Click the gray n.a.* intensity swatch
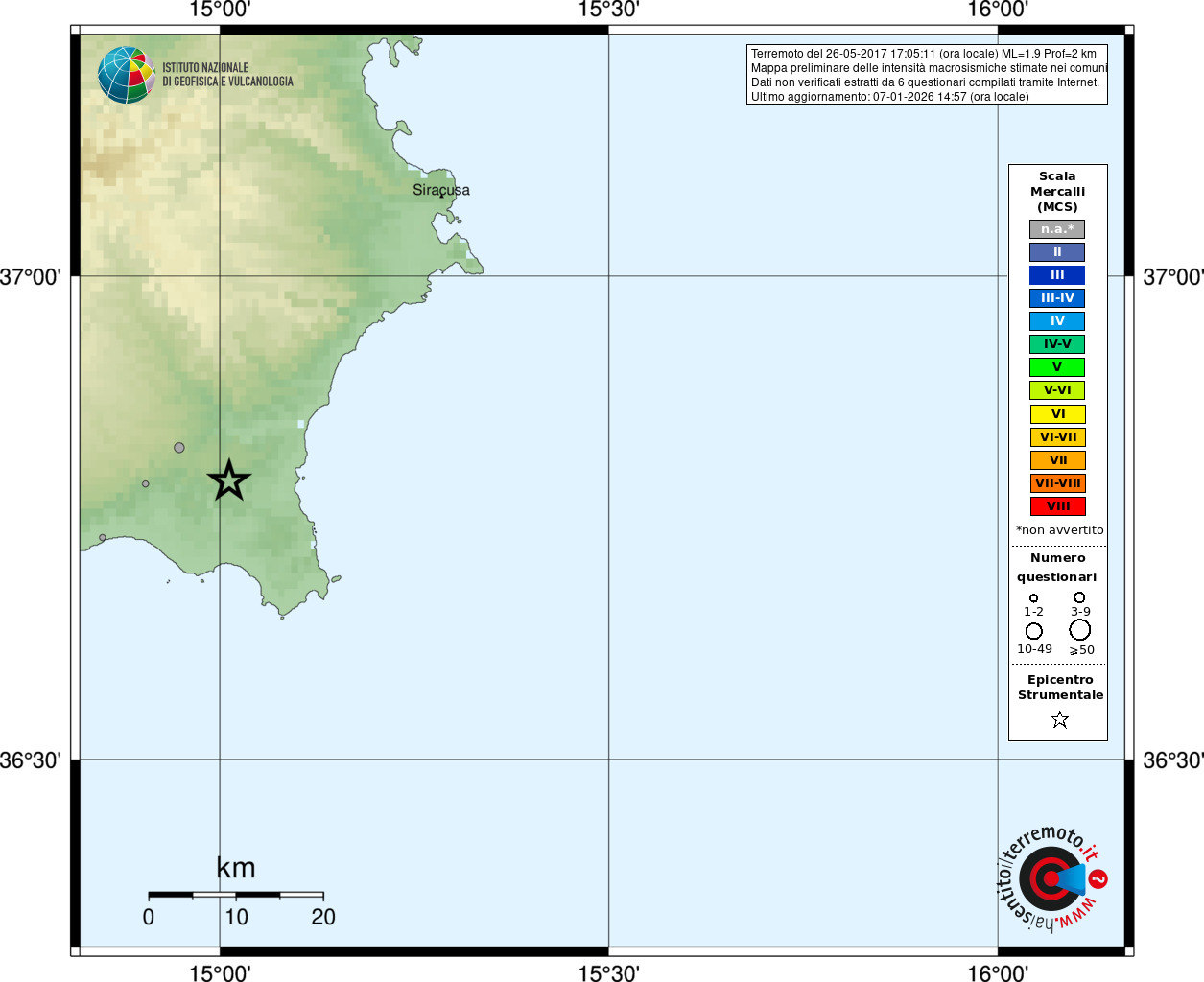This screenshot has height=982, width=1204. pos(1057,229)
